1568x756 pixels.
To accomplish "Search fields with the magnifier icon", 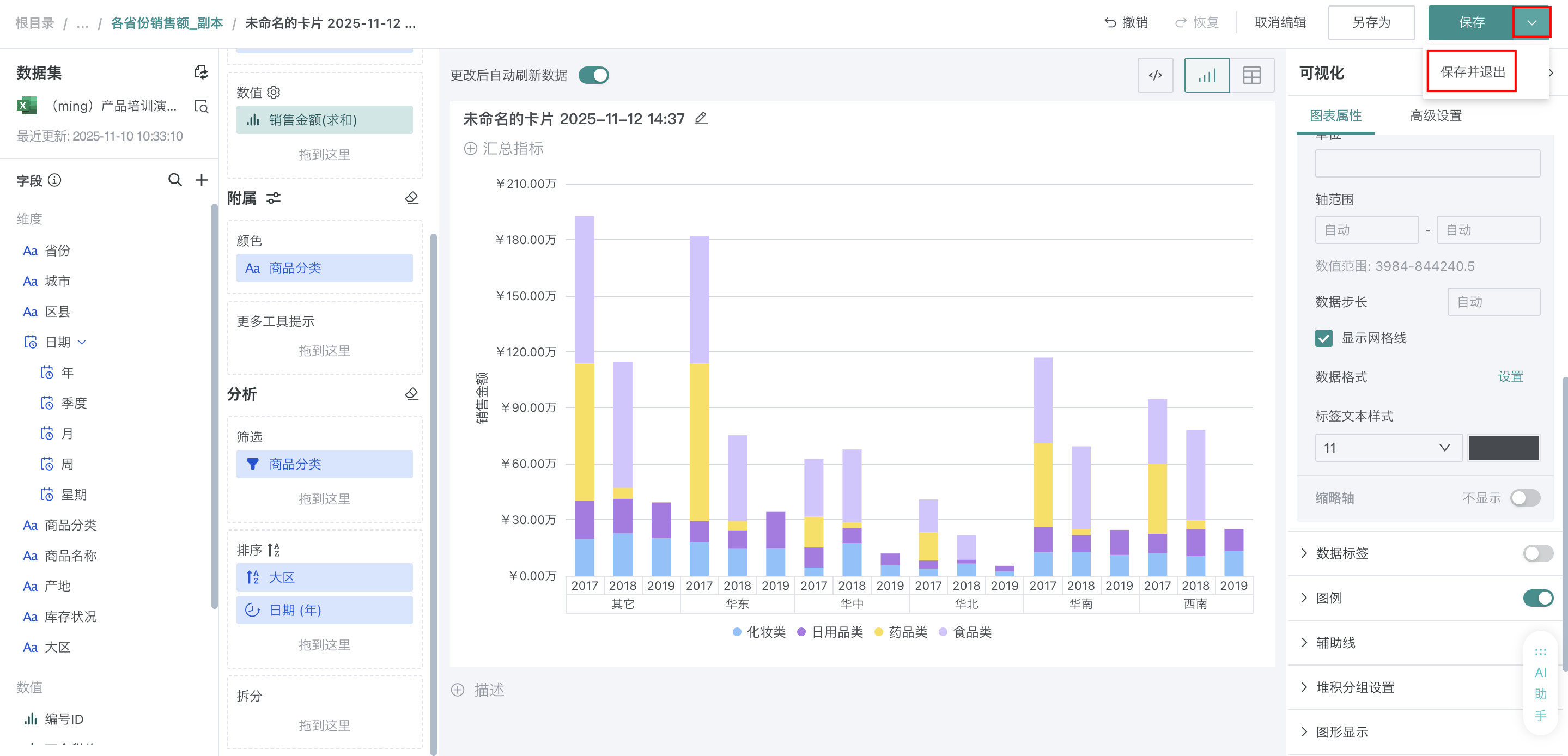I will pyautogui.click(x=175, y=180).
